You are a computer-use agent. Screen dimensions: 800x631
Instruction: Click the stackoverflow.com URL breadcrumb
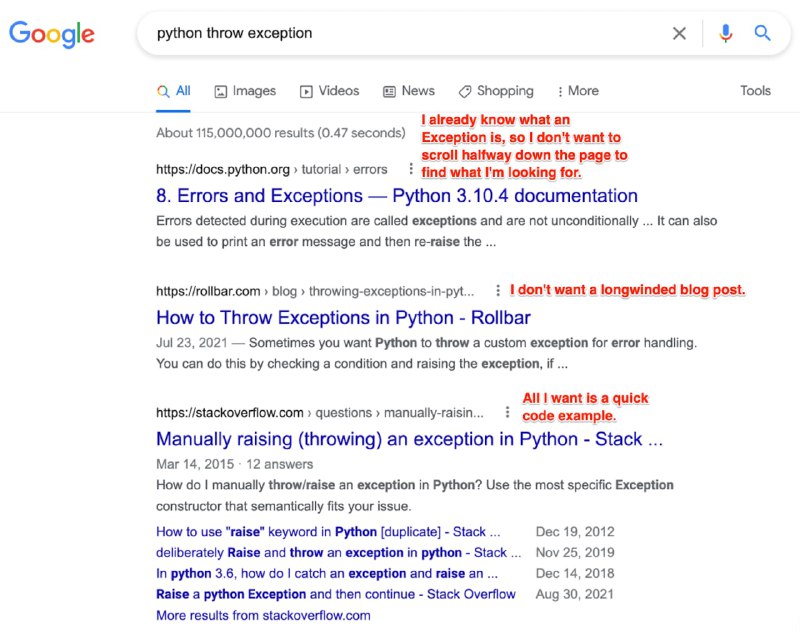coord(320,413)
